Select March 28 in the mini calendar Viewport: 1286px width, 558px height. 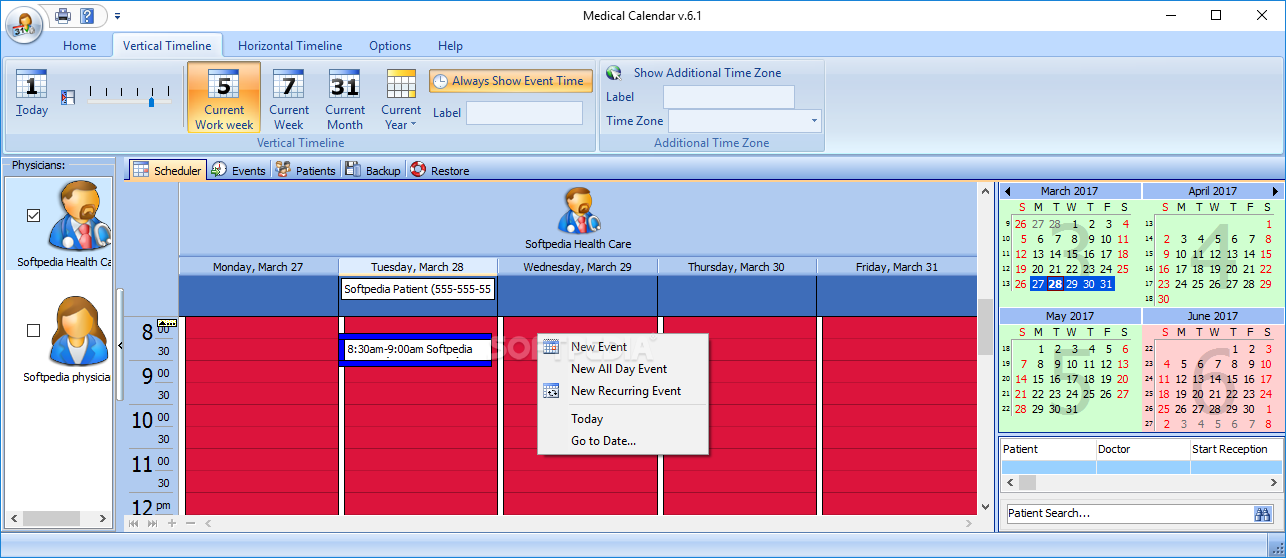pyautogui.click(x=1054, y=284)
